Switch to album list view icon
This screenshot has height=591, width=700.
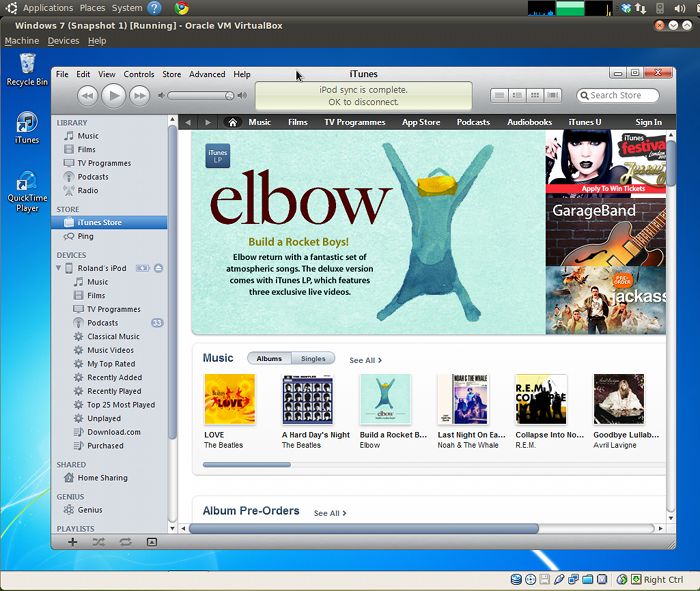coord(517,95)
